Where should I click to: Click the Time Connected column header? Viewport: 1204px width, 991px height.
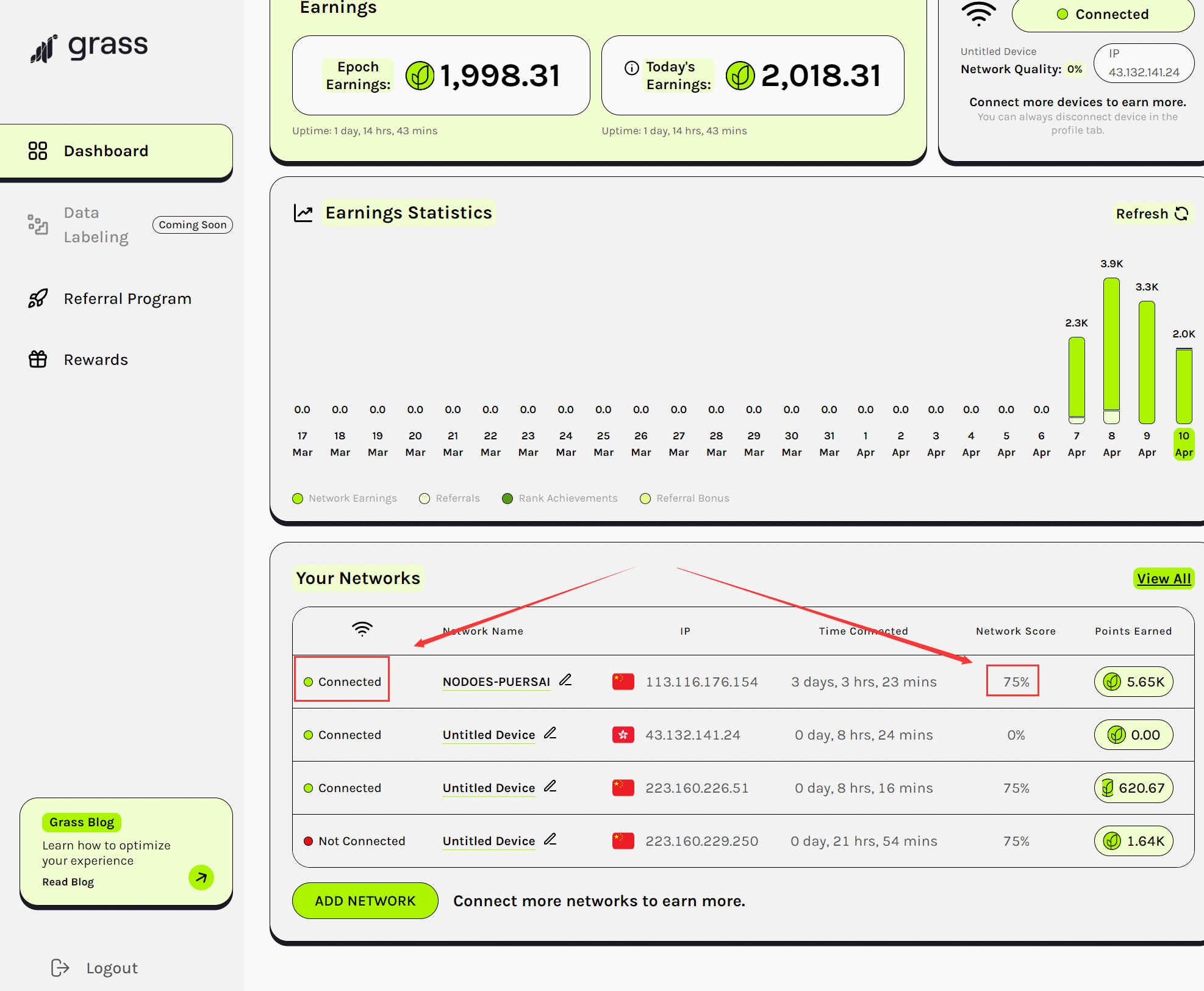tap(863, 631)
